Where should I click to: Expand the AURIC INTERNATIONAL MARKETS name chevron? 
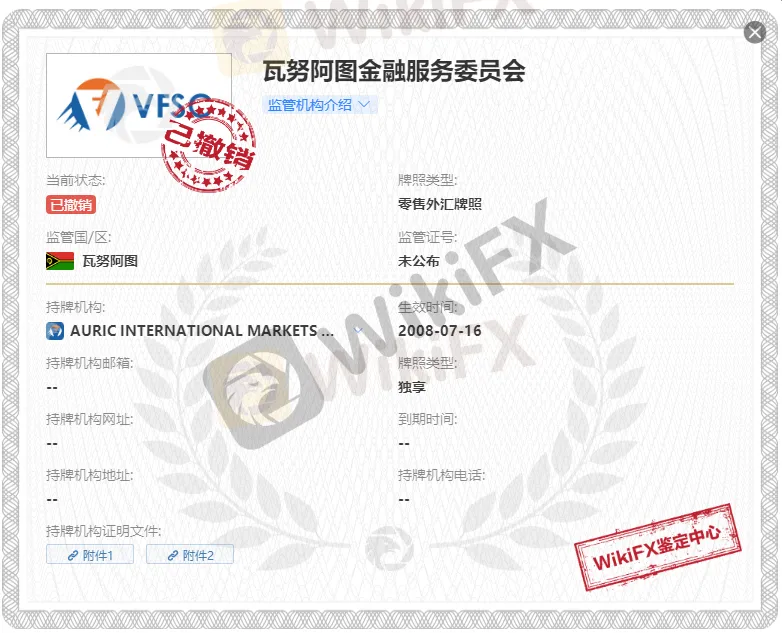[358, 330]
